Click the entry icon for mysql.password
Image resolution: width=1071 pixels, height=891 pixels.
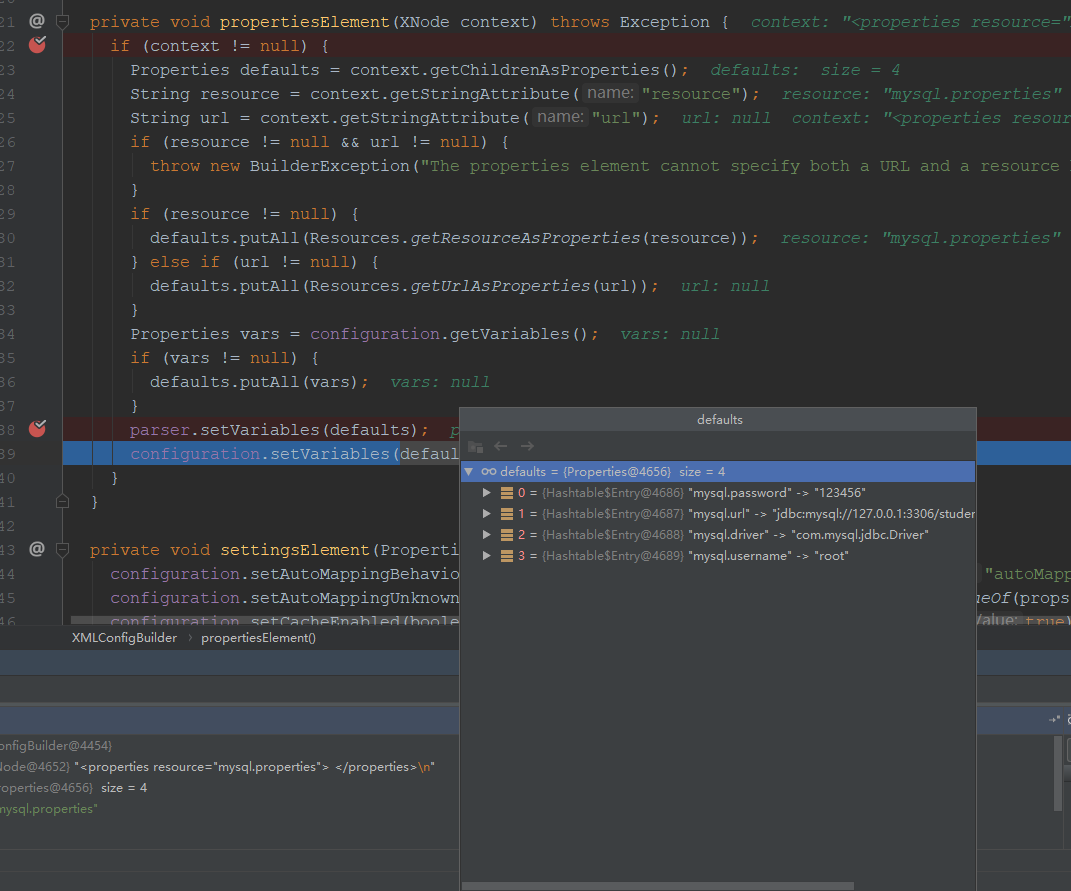507,493
